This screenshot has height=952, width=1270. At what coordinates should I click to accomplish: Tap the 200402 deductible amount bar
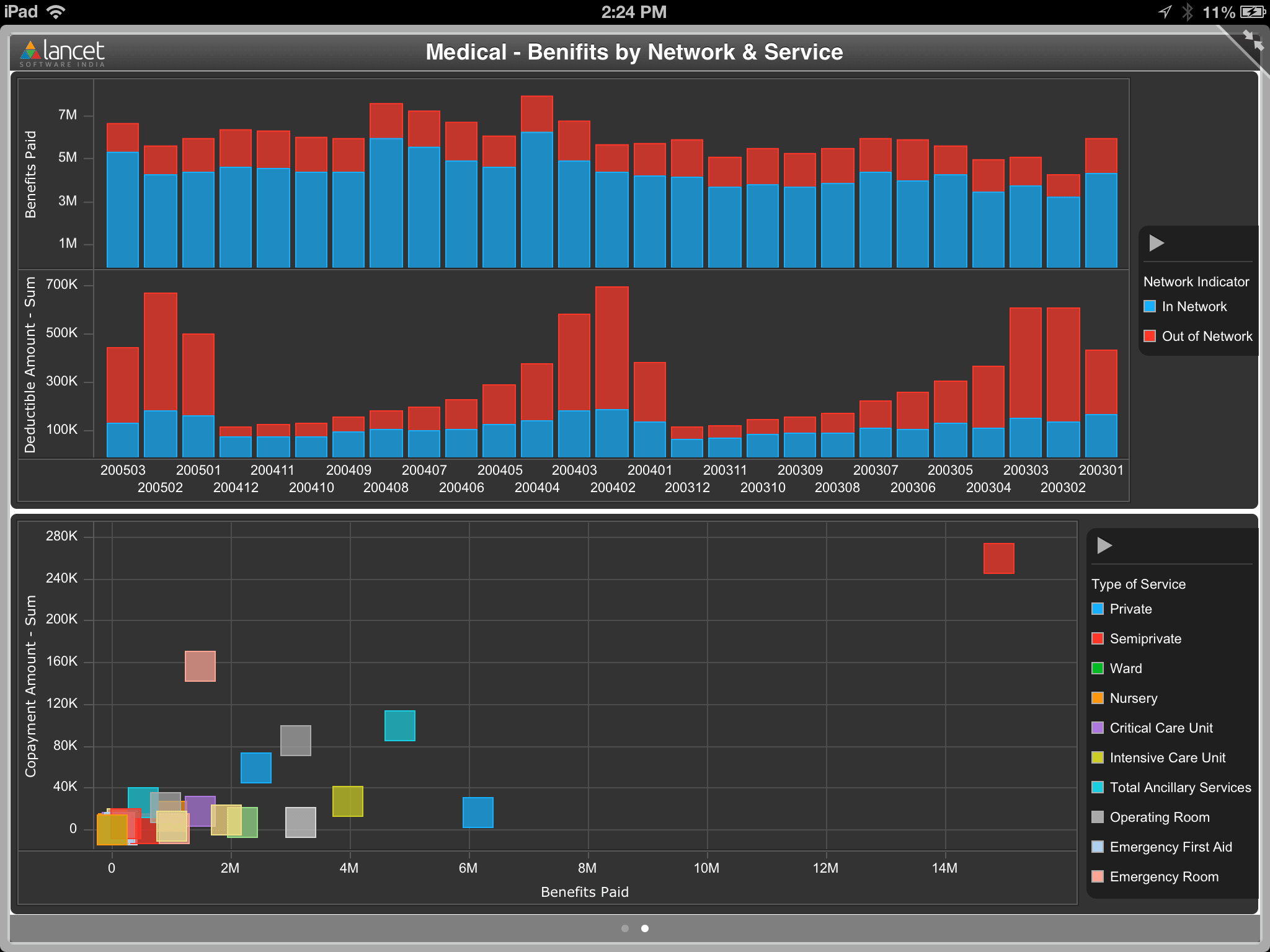pos(612,372)
